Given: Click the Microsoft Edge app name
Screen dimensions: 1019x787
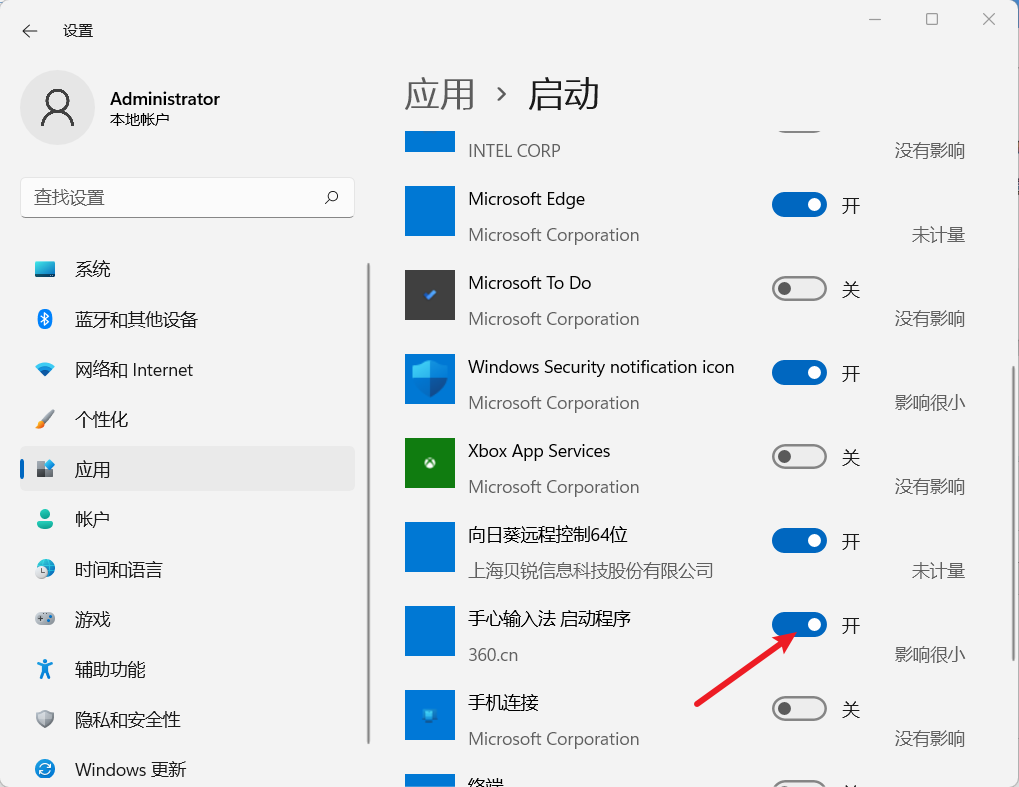Looking at the screenshot, I should (526, 199).
